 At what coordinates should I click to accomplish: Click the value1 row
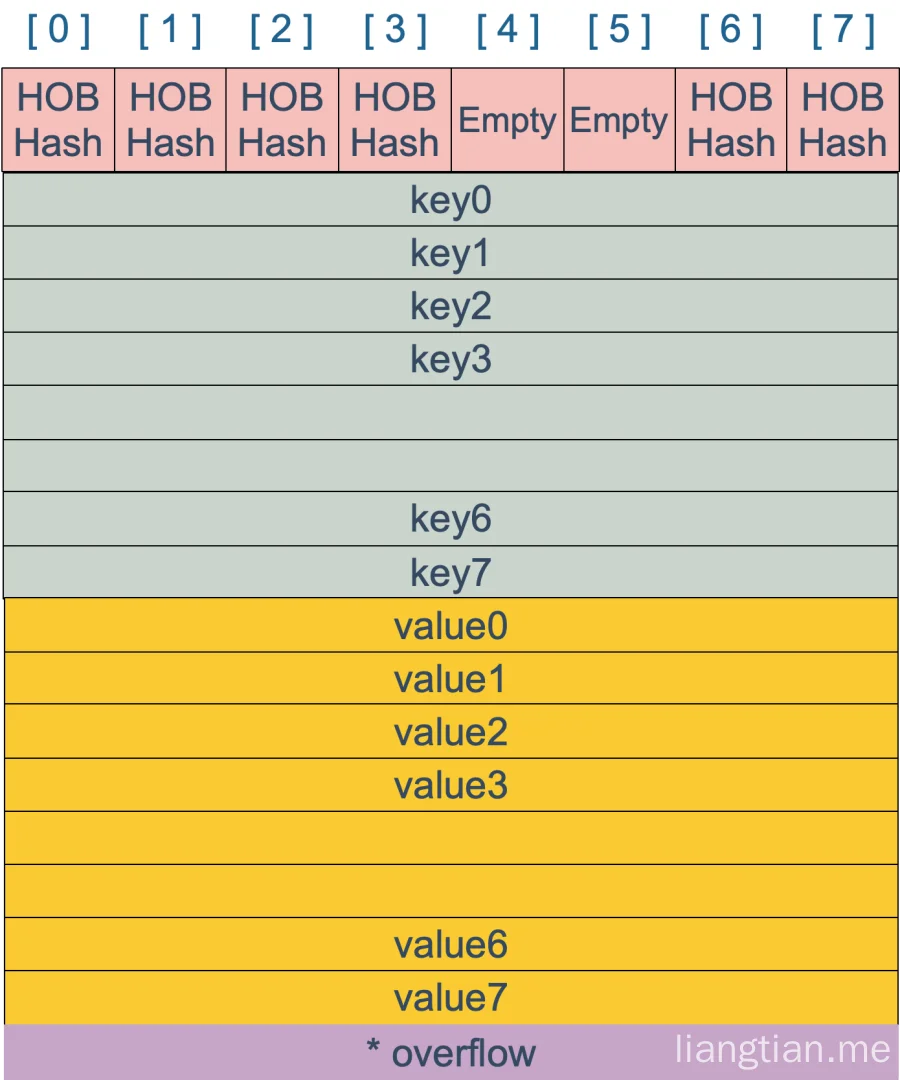coord(451,678)
